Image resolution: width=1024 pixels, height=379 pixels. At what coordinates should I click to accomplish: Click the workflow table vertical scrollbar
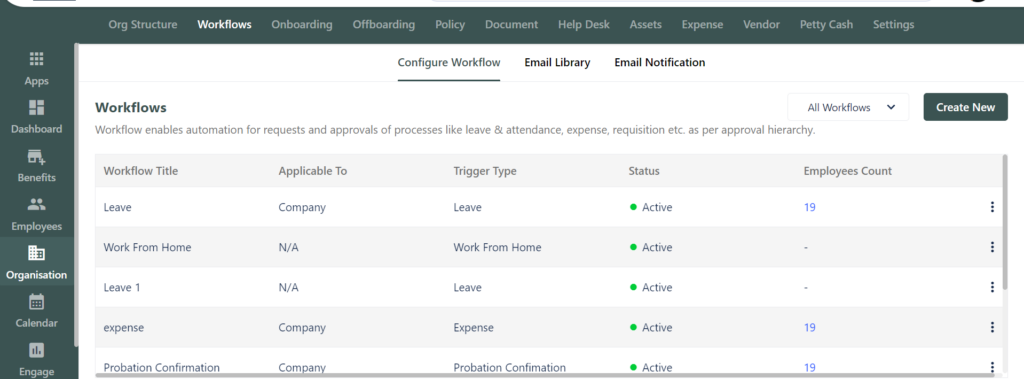pos(1004,222)
